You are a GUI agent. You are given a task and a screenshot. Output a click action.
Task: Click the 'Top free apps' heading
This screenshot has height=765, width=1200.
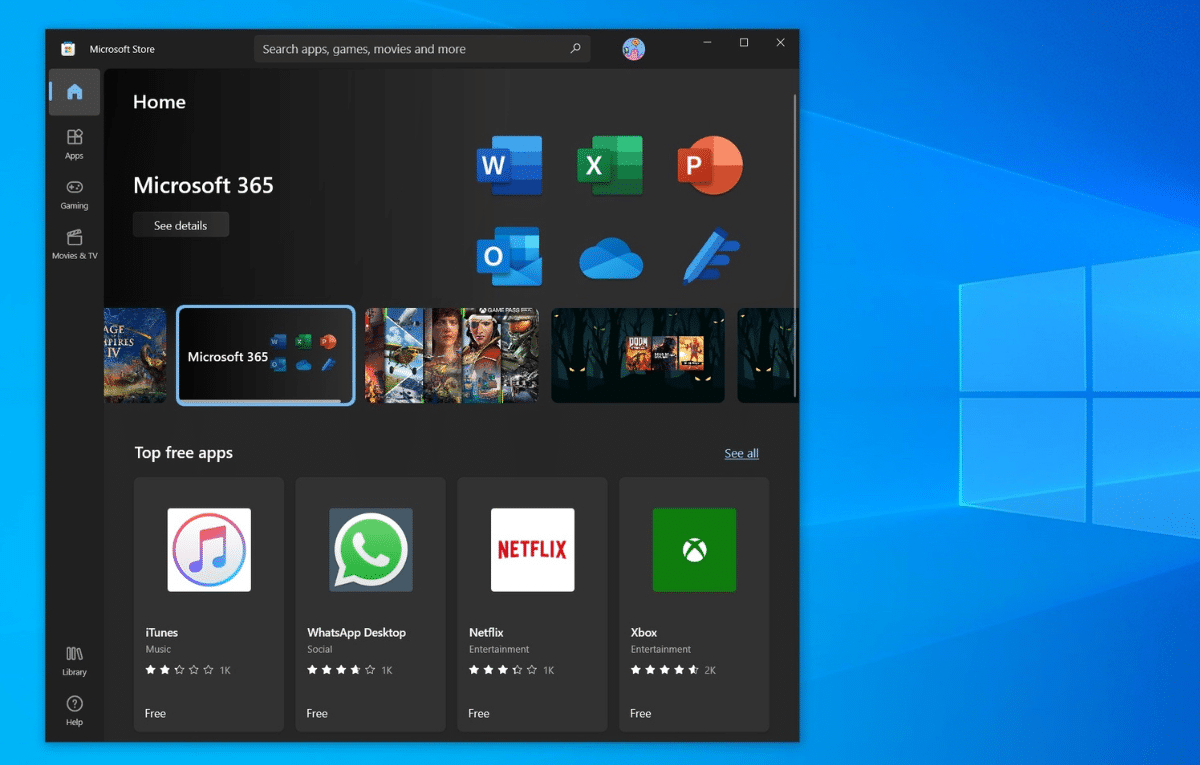coord(184,453)
